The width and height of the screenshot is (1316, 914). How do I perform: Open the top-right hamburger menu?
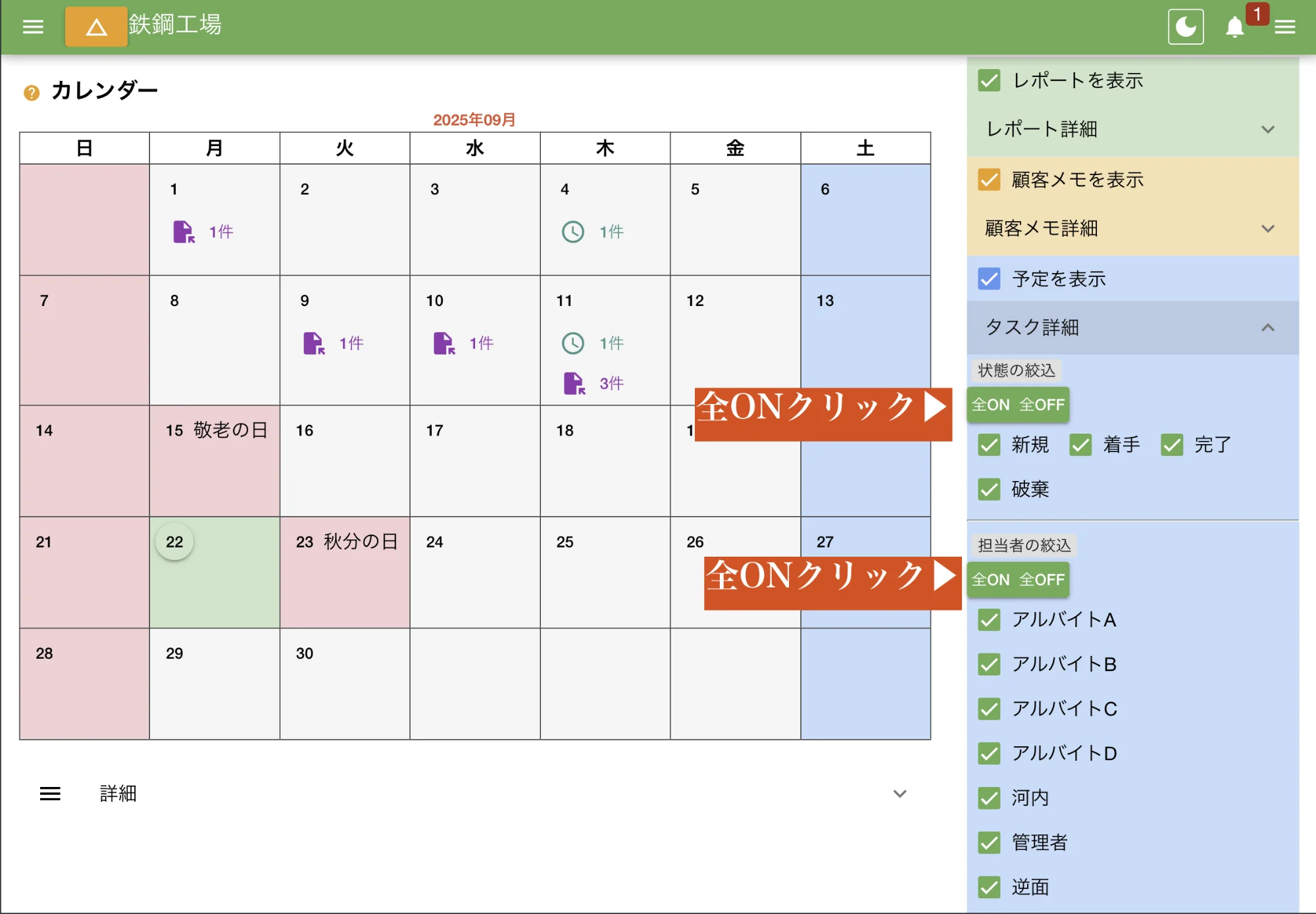[x=1284, y=27]
